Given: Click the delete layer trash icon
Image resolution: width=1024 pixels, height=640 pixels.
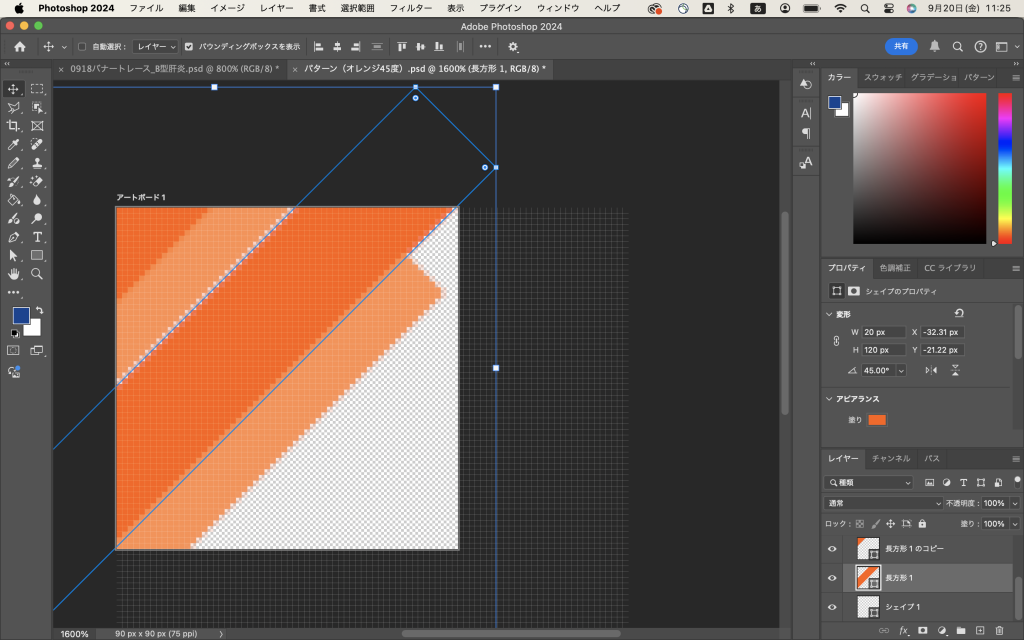Looking at the screenshot, I should pos(999,630).
